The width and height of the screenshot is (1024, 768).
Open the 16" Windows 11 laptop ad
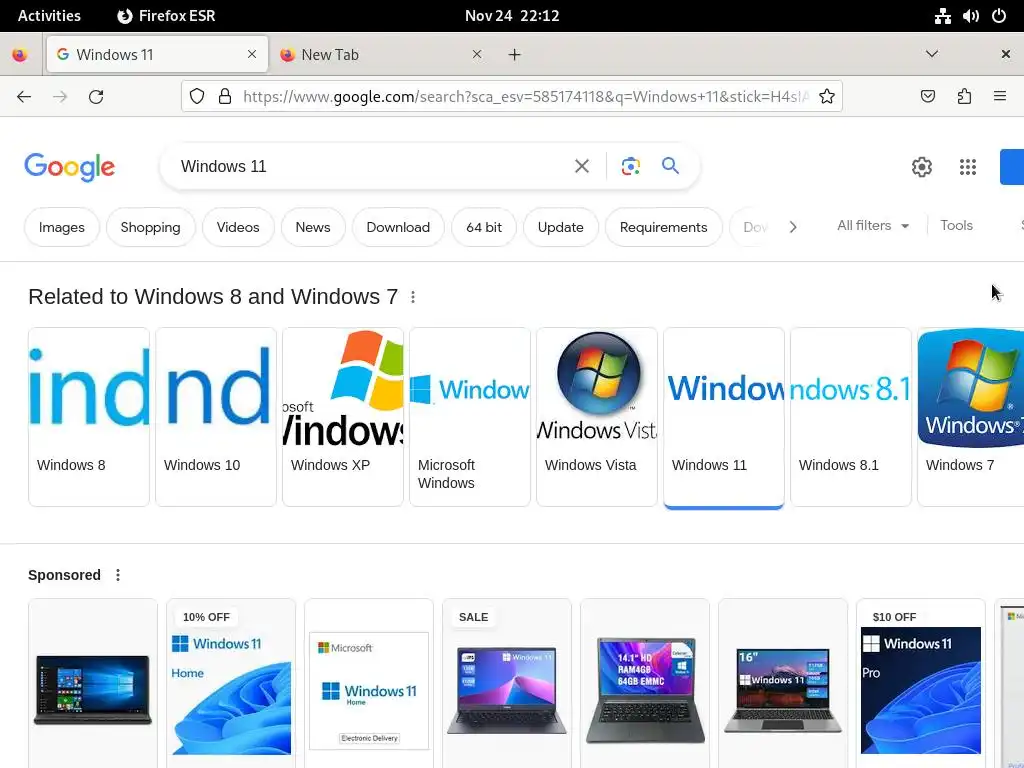click(783, 683)
